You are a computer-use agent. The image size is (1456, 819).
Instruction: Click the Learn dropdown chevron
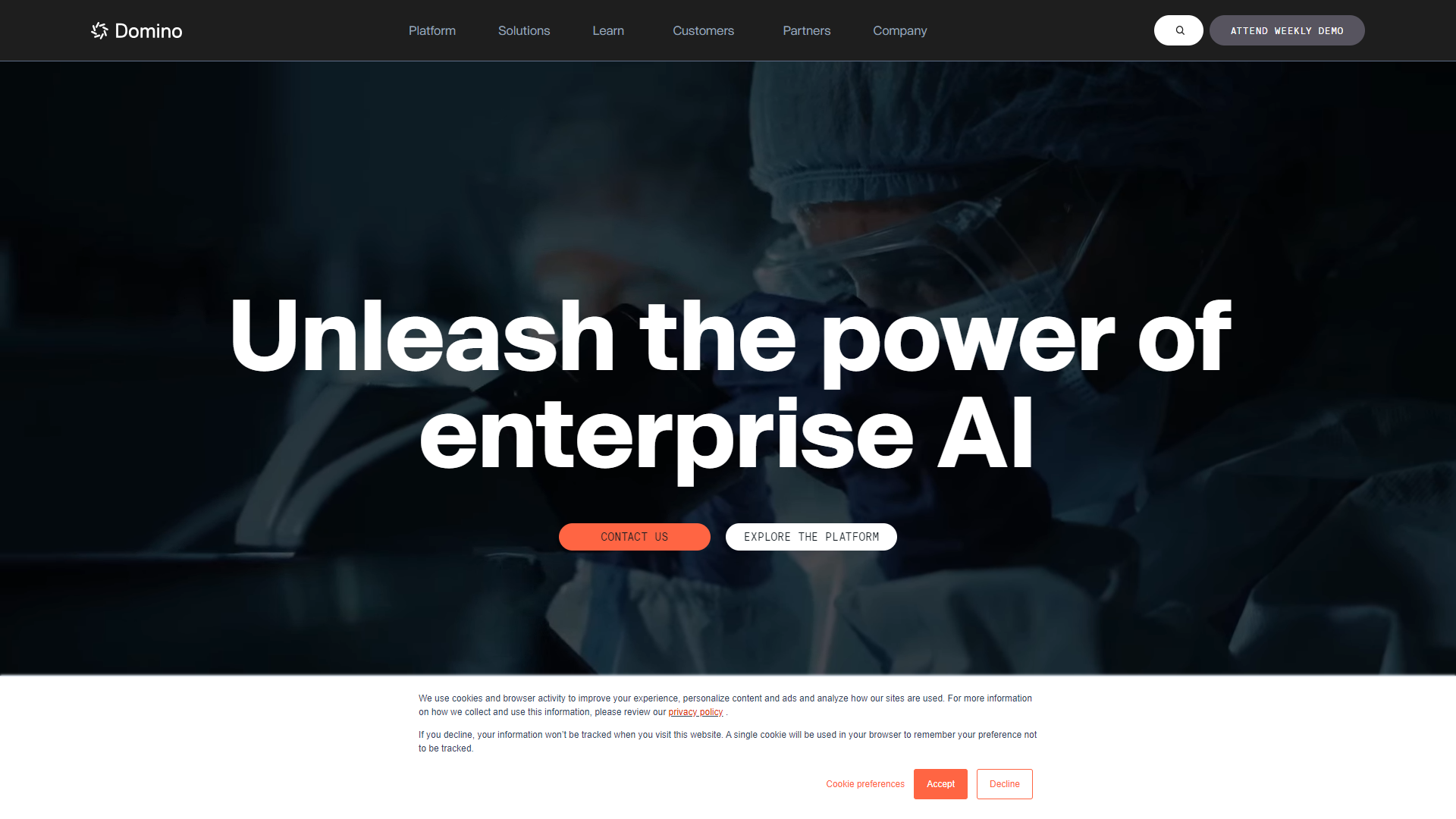[630, 30]
